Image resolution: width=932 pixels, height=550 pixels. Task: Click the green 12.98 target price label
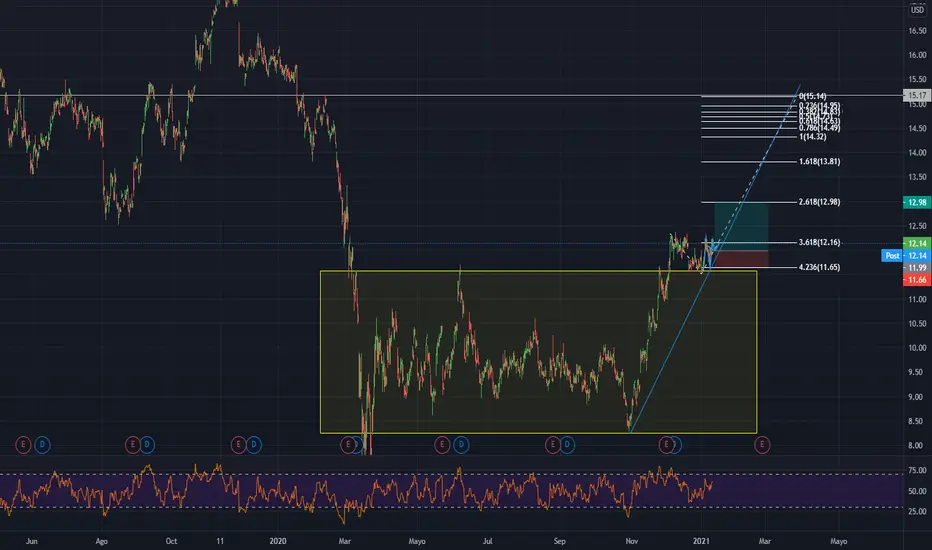coord(917,202)
